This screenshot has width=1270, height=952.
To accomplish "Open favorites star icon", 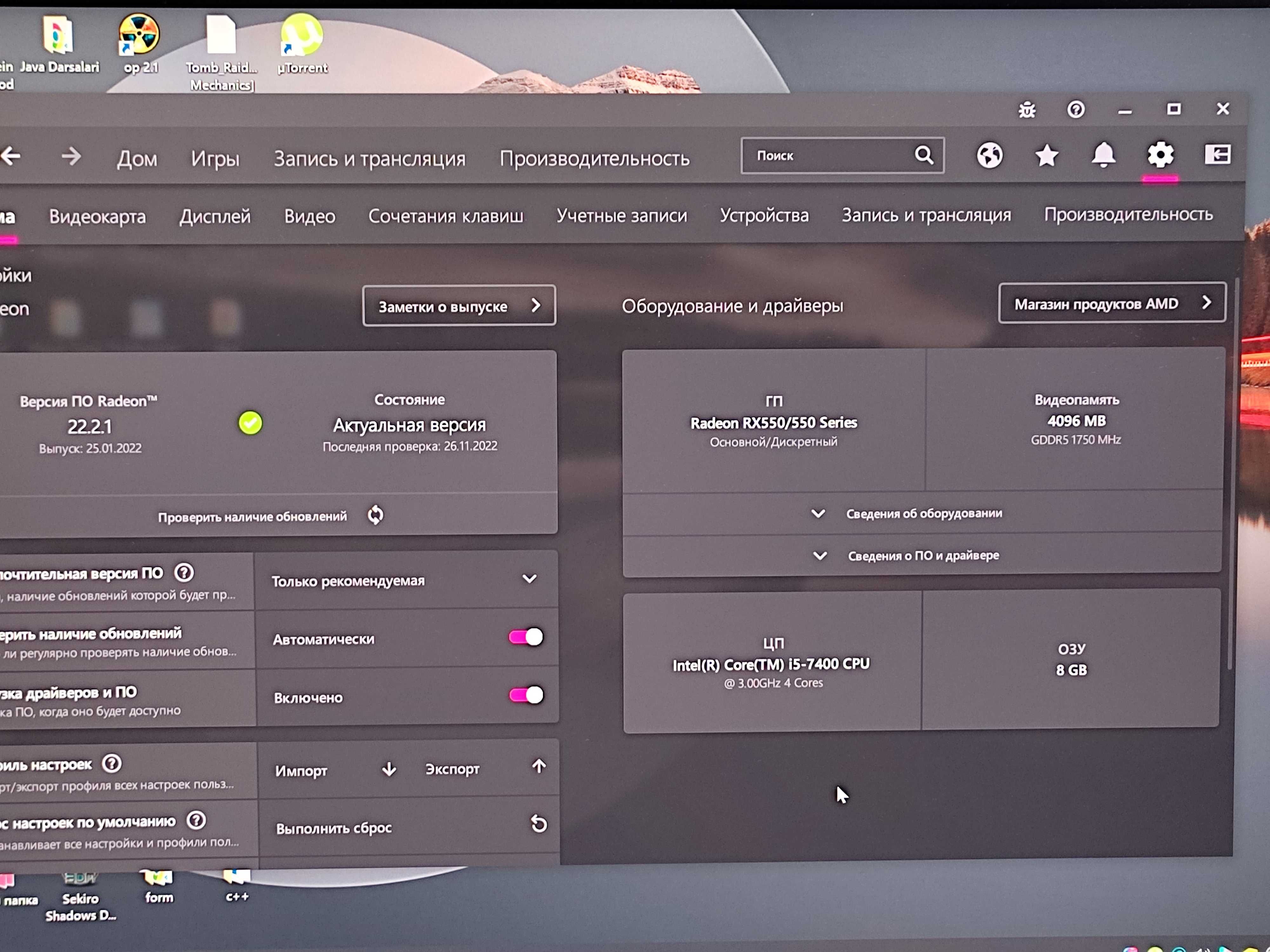I will (x=1047, y=155).
